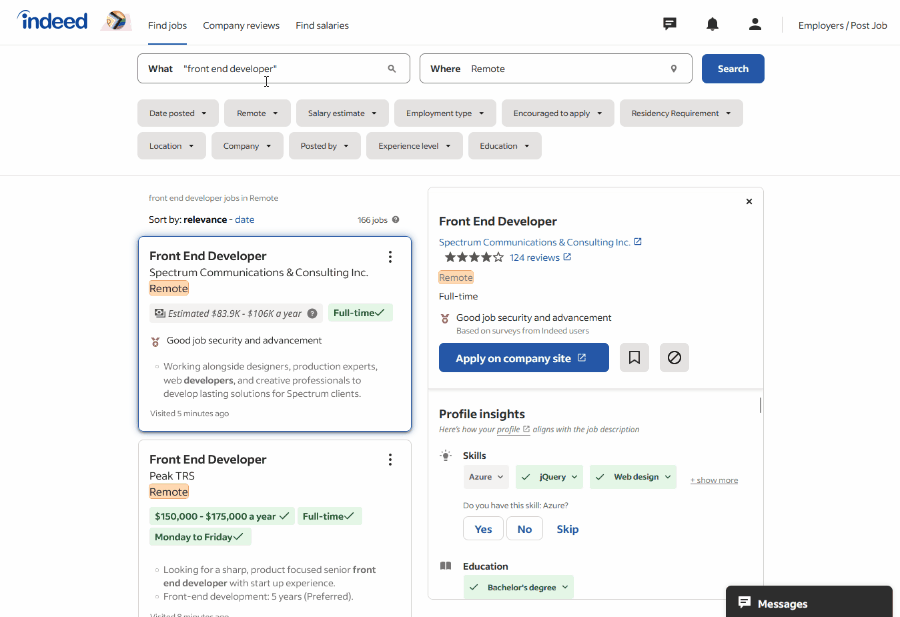Click the search magnifier icon in What field
The height and width of the screenshot is (617, 900).
(x=391, y=69)
